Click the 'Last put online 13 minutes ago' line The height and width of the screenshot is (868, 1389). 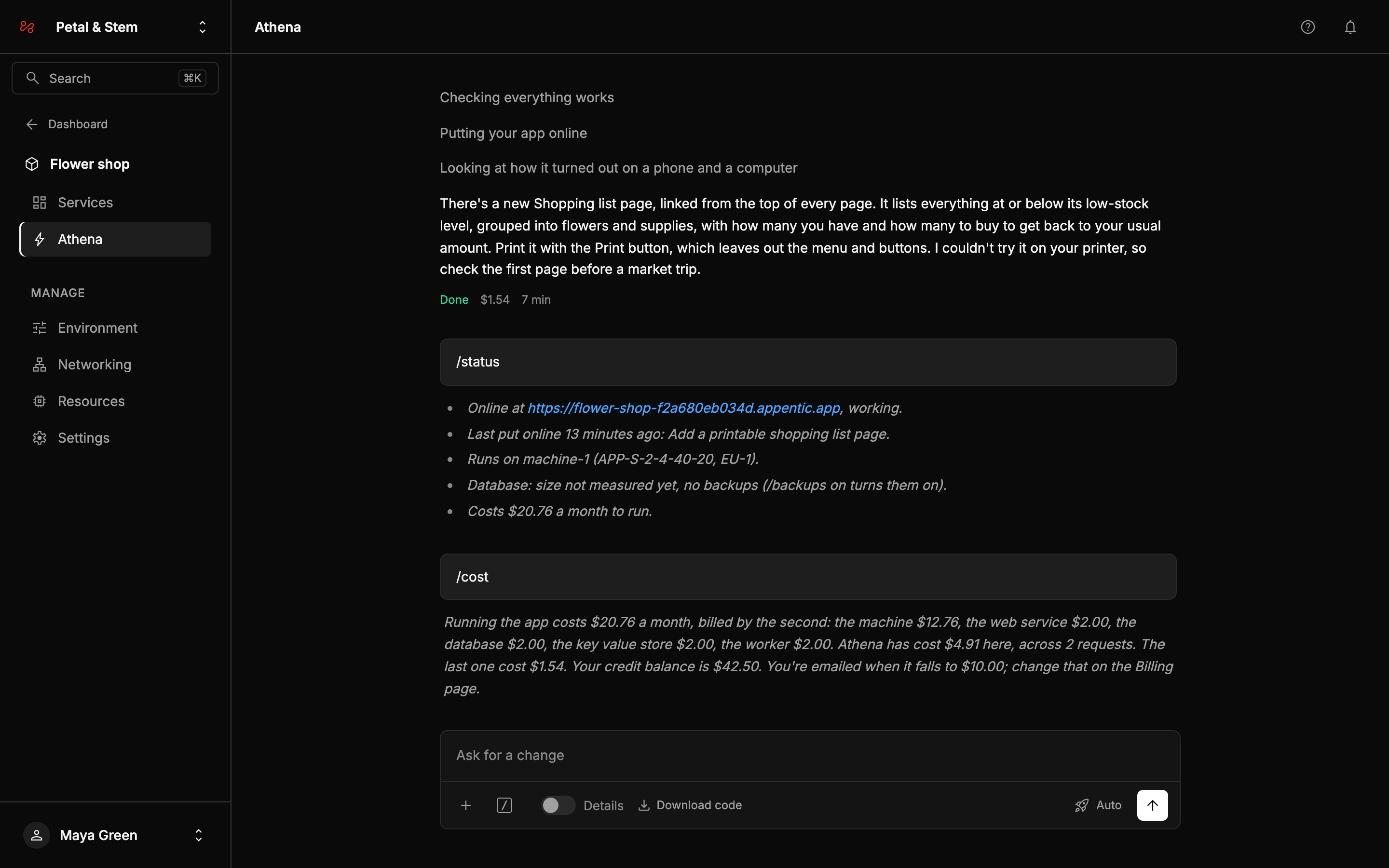pyautogui.click(x=679, y=434)
